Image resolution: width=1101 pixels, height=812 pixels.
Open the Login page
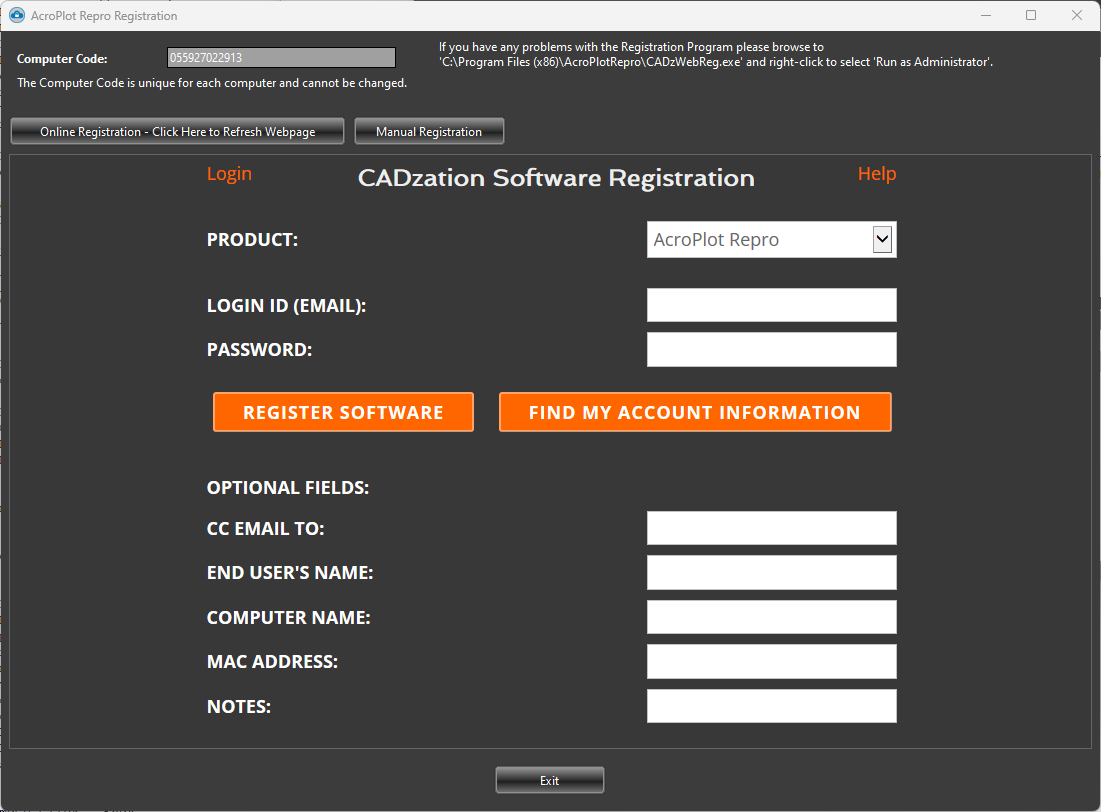[x=229, y=173]
